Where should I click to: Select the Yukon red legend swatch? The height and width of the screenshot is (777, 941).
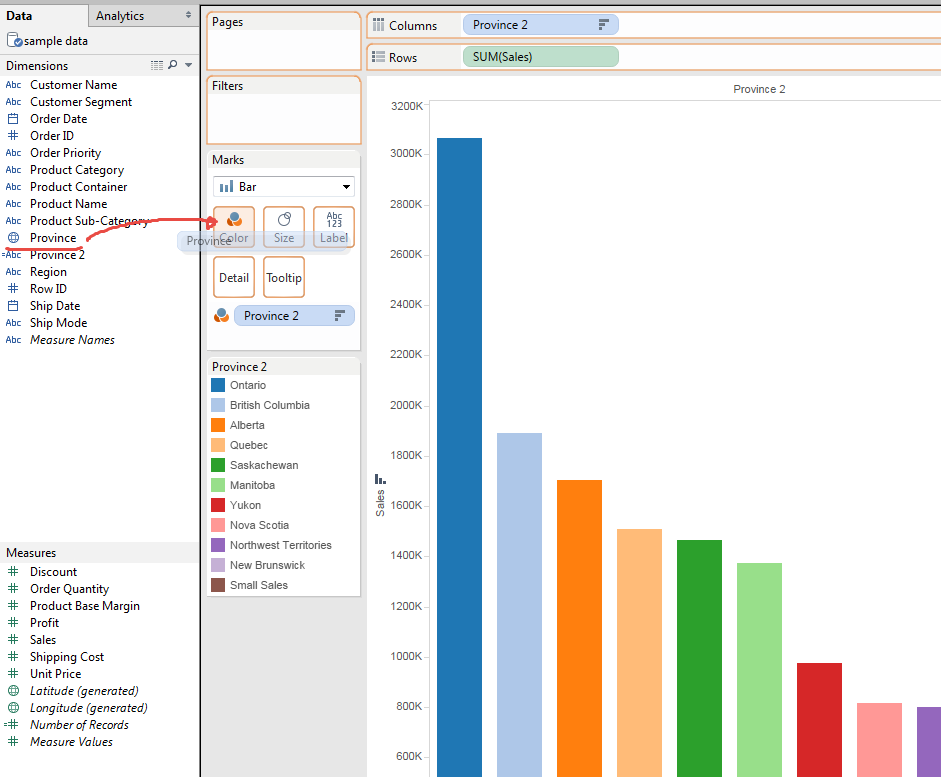pyautogui.click(x=218, y=505)
